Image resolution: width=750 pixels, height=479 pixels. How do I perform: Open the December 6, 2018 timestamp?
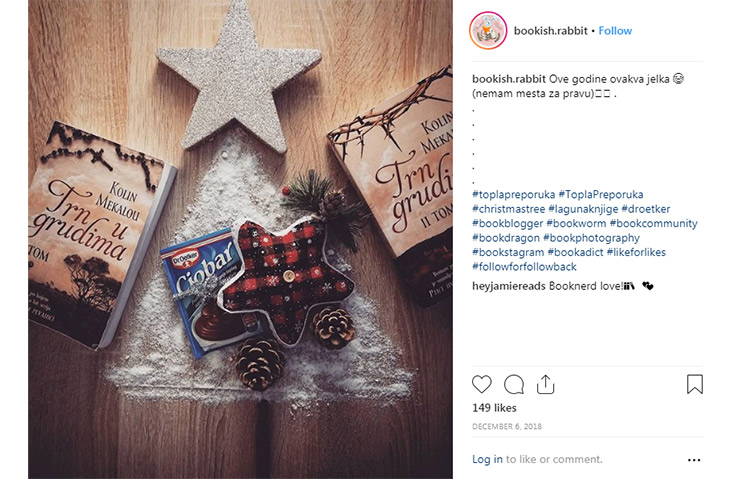tap(507, 426)
